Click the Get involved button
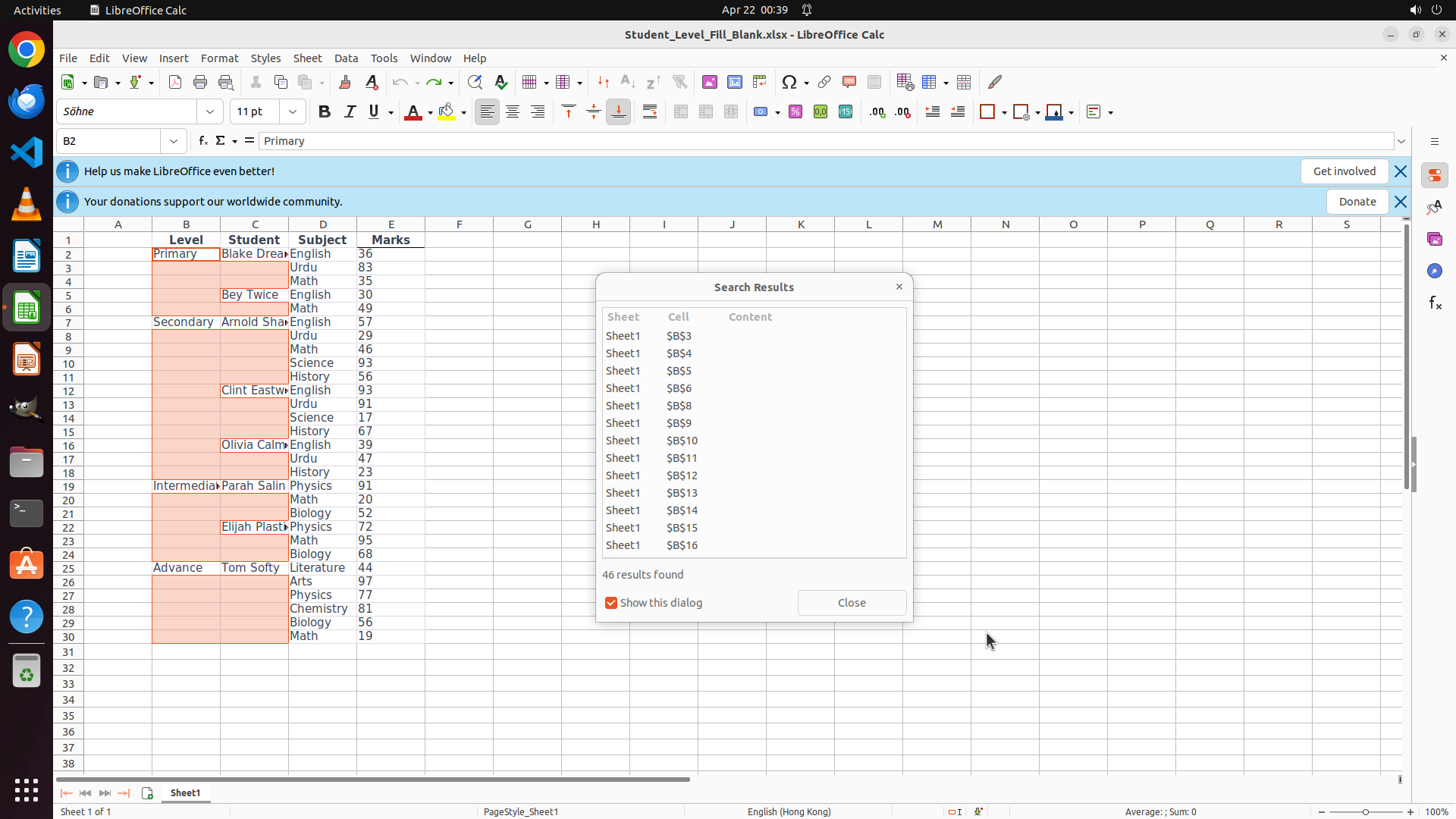 coord(1344,171)
